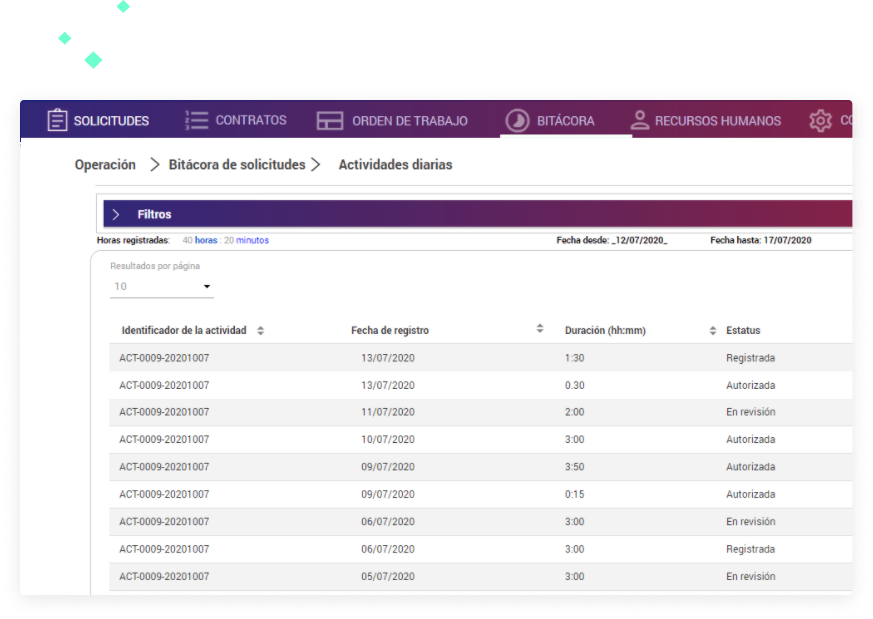Screen dimensions: 873x619
Task: Edit the Fecha desde date field
Action: 639,241
